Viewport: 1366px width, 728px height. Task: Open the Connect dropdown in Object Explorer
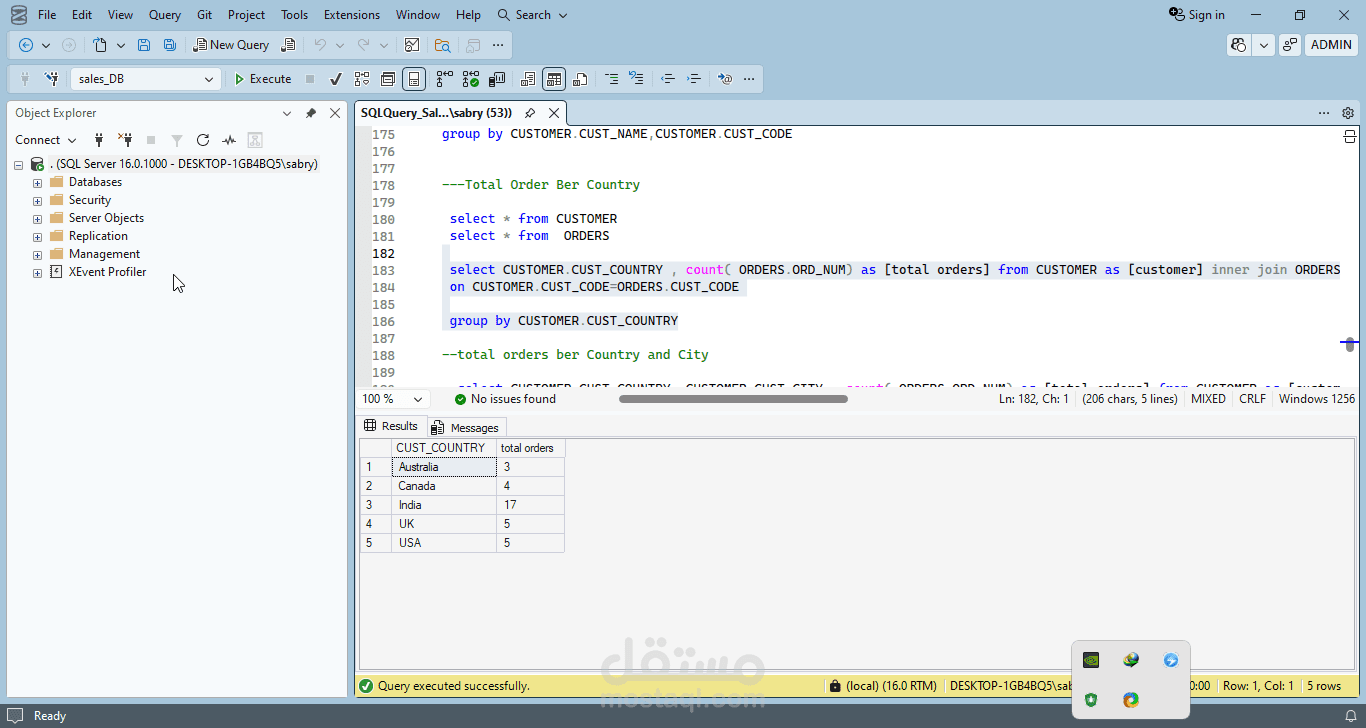pyautogui.click(x=45, y=140)
